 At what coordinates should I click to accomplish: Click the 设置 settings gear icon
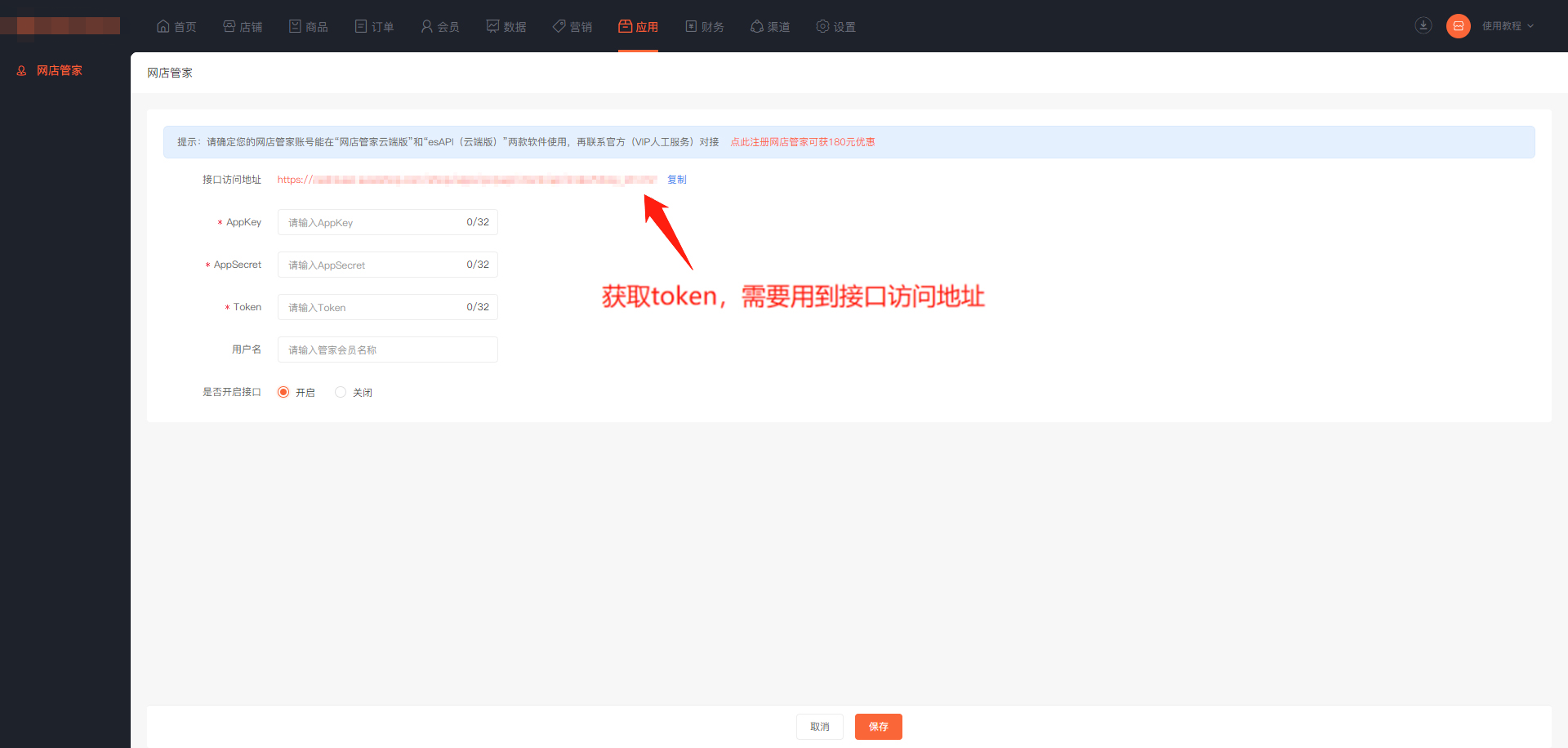[823, 26]
